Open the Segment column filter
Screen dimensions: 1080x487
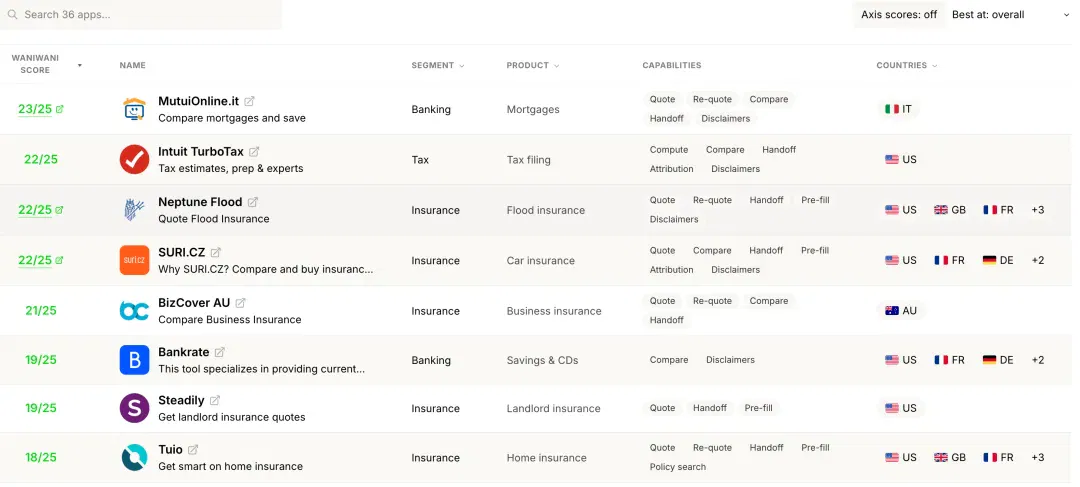pos(438,65)
